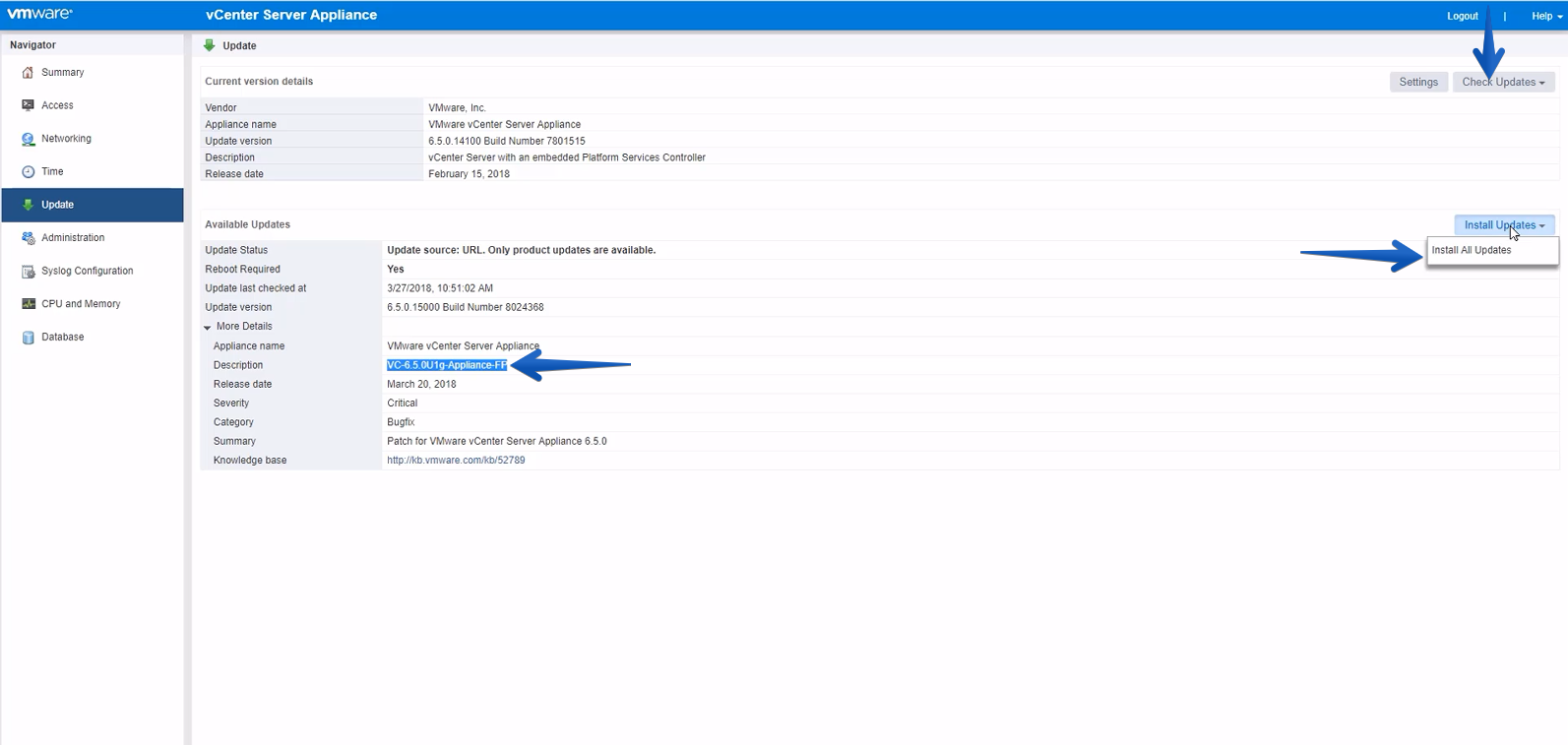Click the Patch for VMware vCenter summary text
The height and width of the screenshot is (745, 1568).
497,442
